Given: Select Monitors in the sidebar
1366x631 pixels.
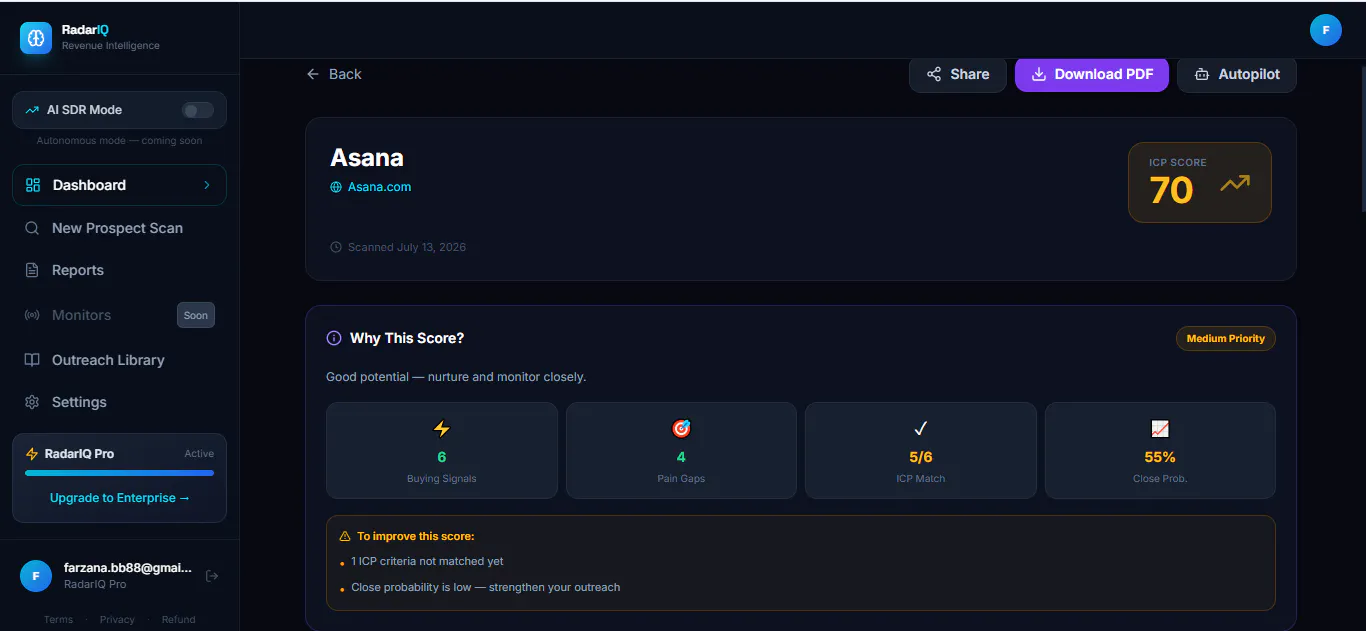Looking at the screenshot, I should 81,315.
